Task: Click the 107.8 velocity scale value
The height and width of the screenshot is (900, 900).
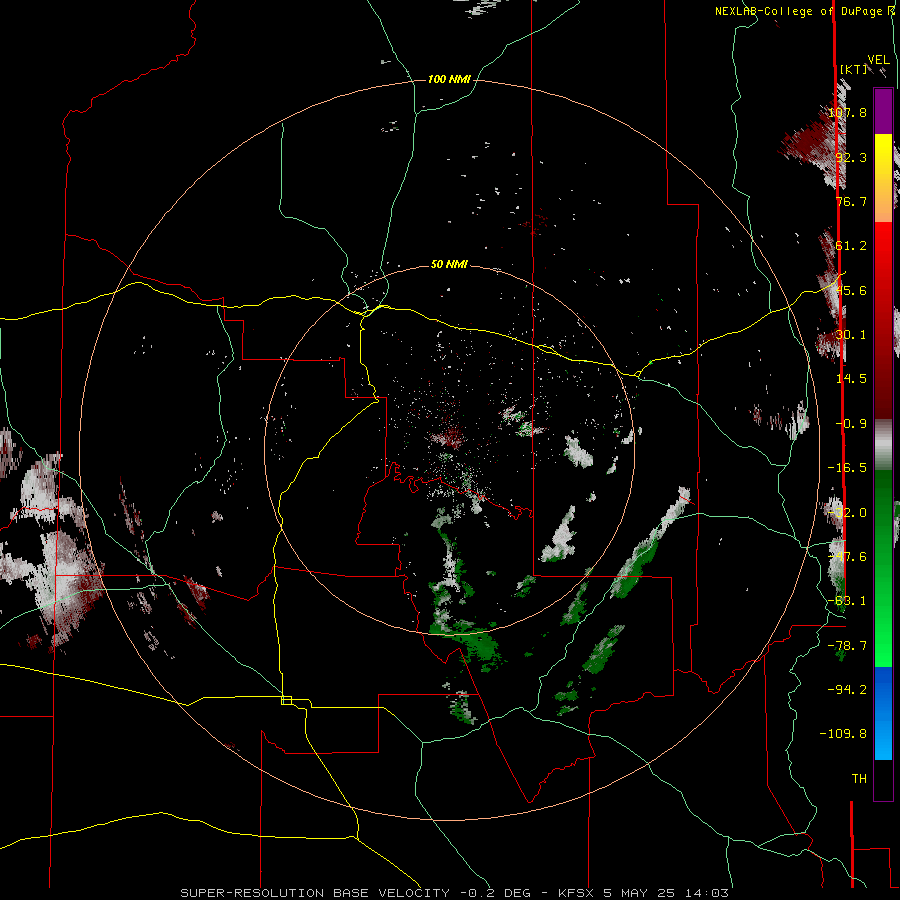Action: pos(847,112)
